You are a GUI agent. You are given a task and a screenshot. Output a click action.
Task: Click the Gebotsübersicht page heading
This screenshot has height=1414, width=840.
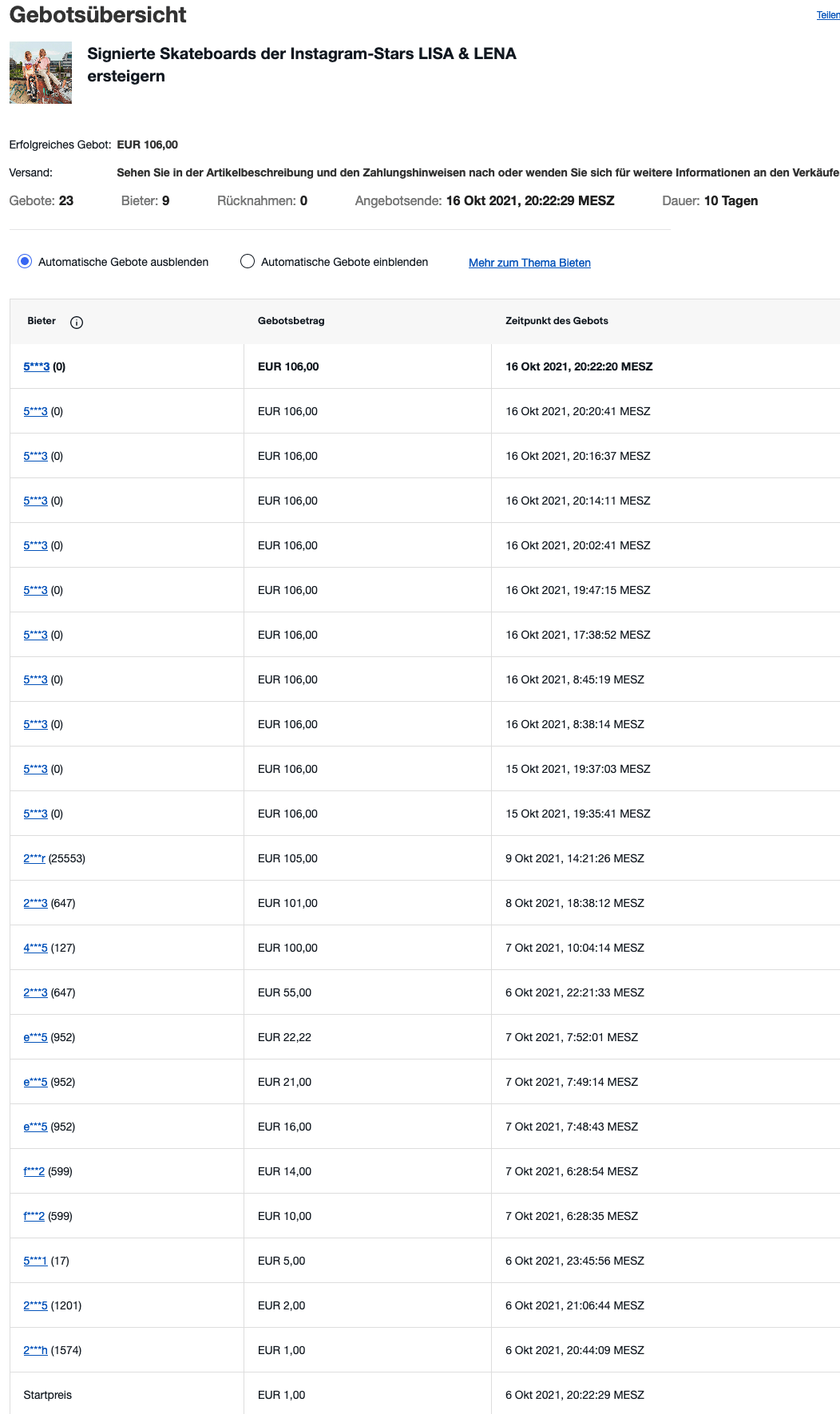(98, 14)
